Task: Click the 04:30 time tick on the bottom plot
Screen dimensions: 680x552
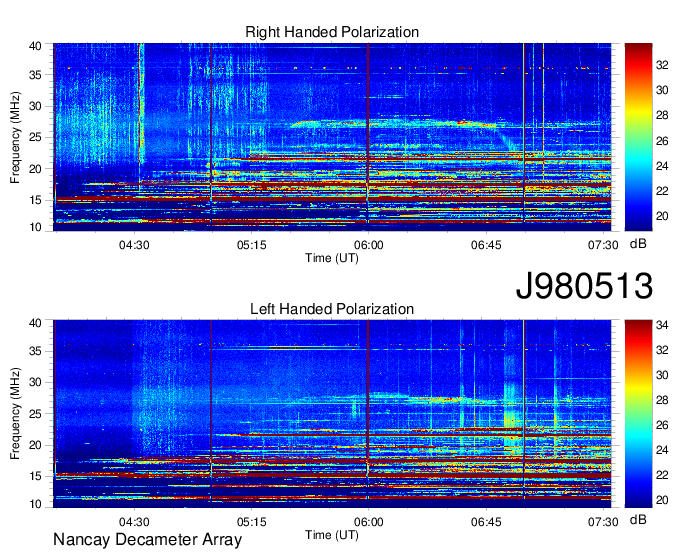Action: point(134,522)
